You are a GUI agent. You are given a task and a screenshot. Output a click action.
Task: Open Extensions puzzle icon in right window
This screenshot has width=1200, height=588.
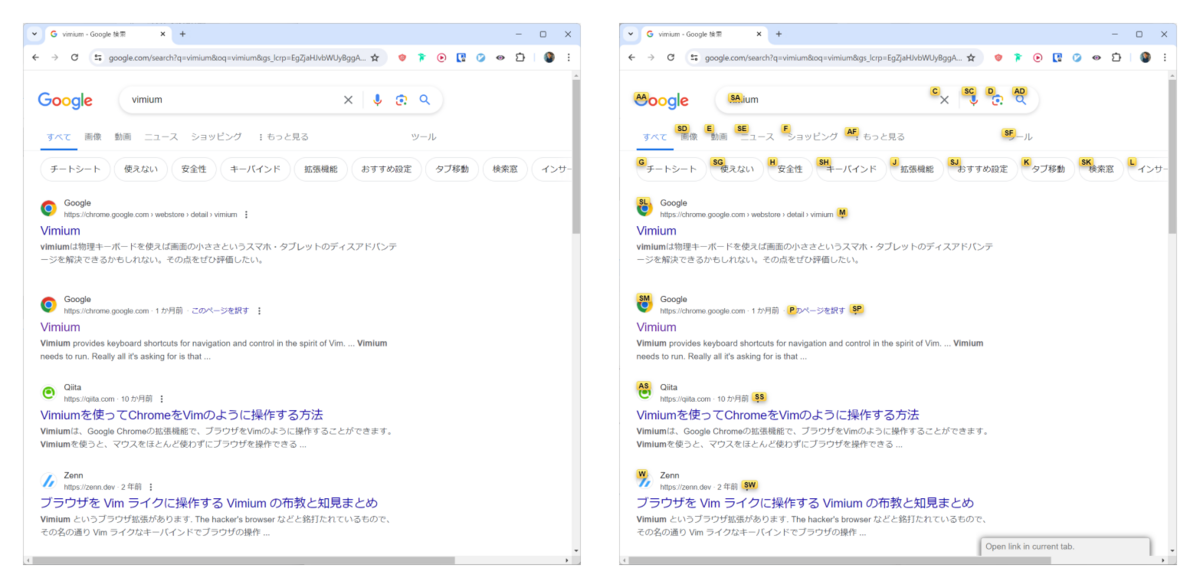click(1116, 58)
